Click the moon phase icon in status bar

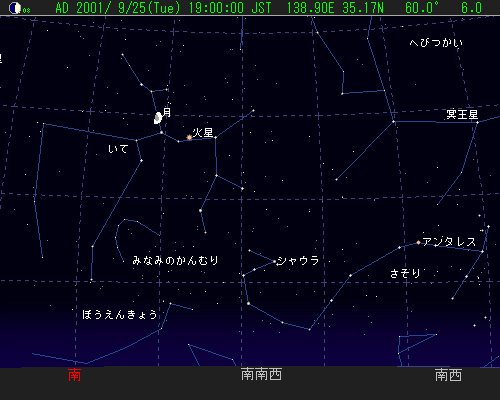[x=15, y=8]
